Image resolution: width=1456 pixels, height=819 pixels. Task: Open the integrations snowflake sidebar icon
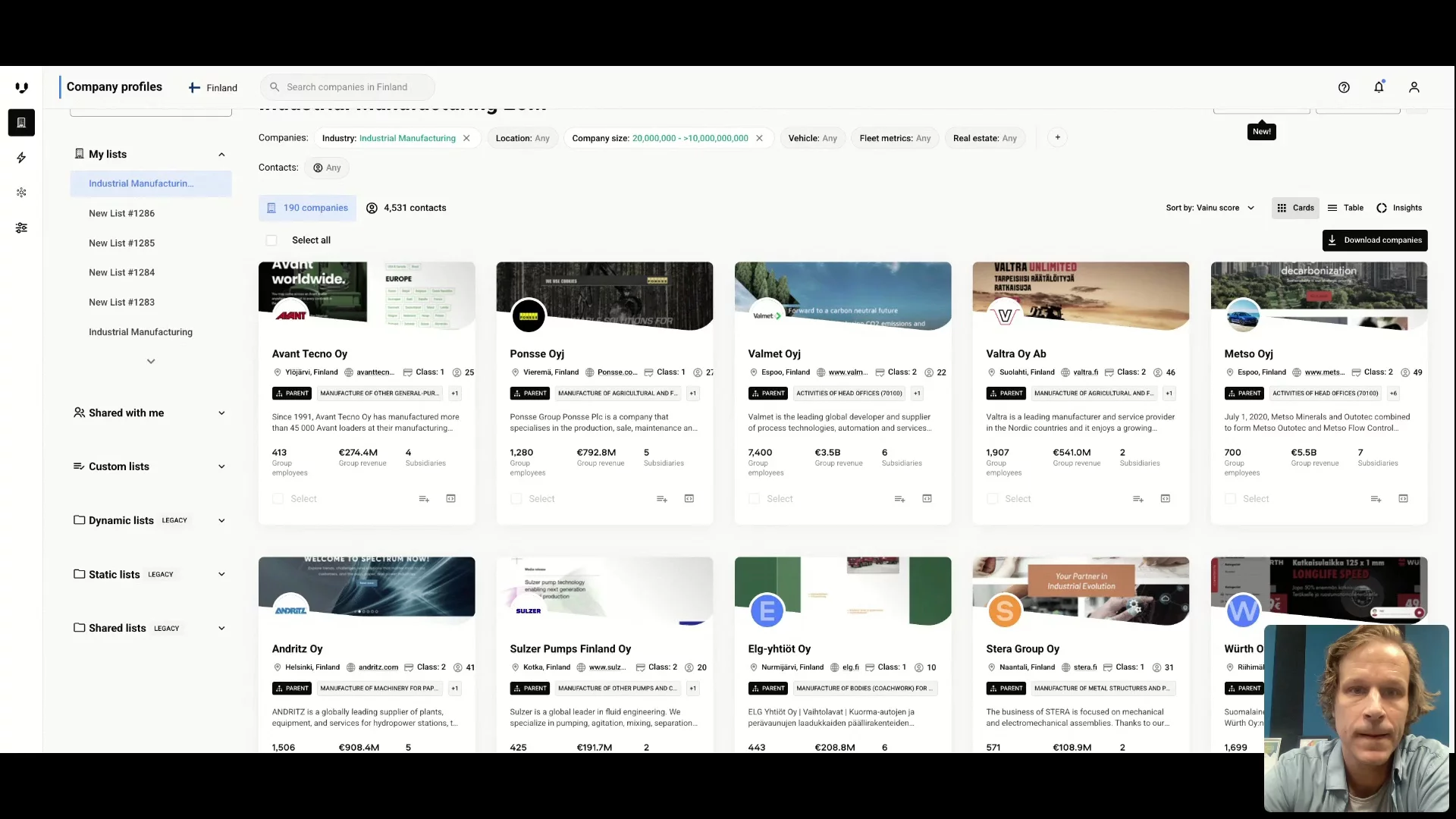click(21, 193)
